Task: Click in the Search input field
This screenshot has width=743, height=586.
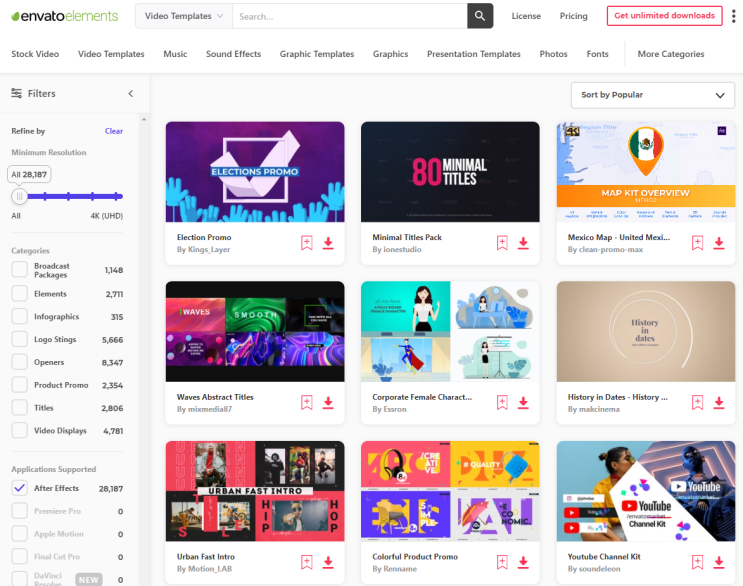Action: point(350,16)
